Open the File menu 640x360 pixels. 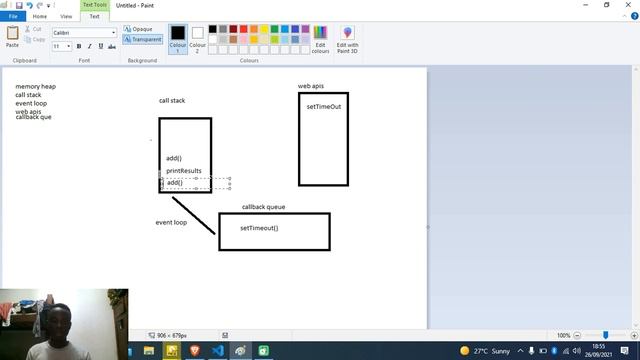click(13, 16)
